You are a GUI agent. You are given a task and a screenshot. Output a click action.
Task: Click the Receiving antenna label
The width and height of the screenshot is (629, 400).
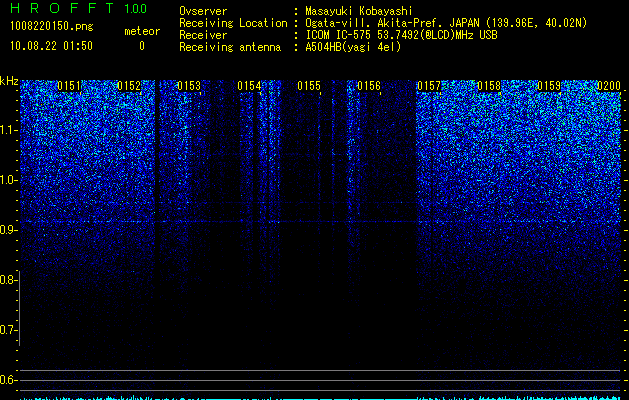[x=230, y=47]
